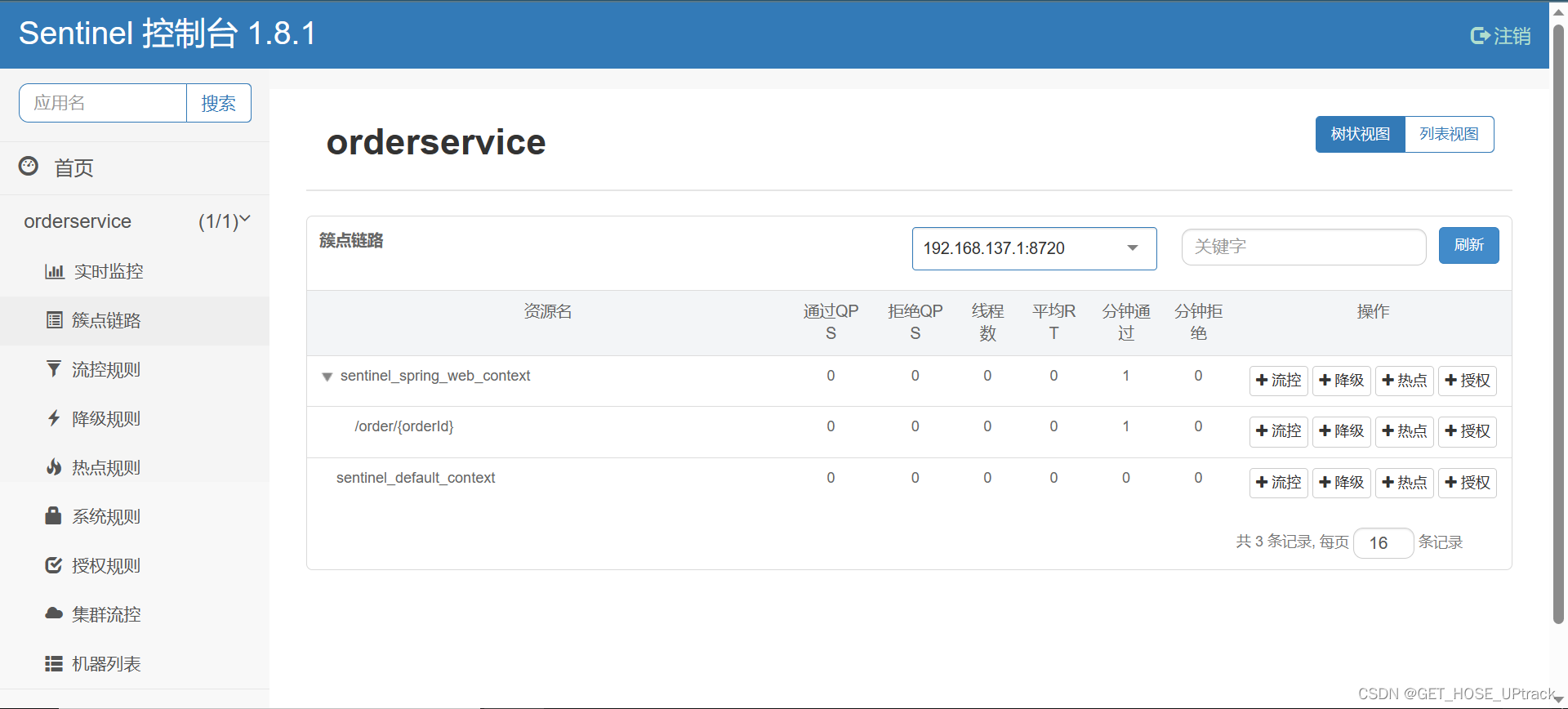Click the 平均RT column header
Screen dimensions: 1568x709
click(x=1053, y=322)
